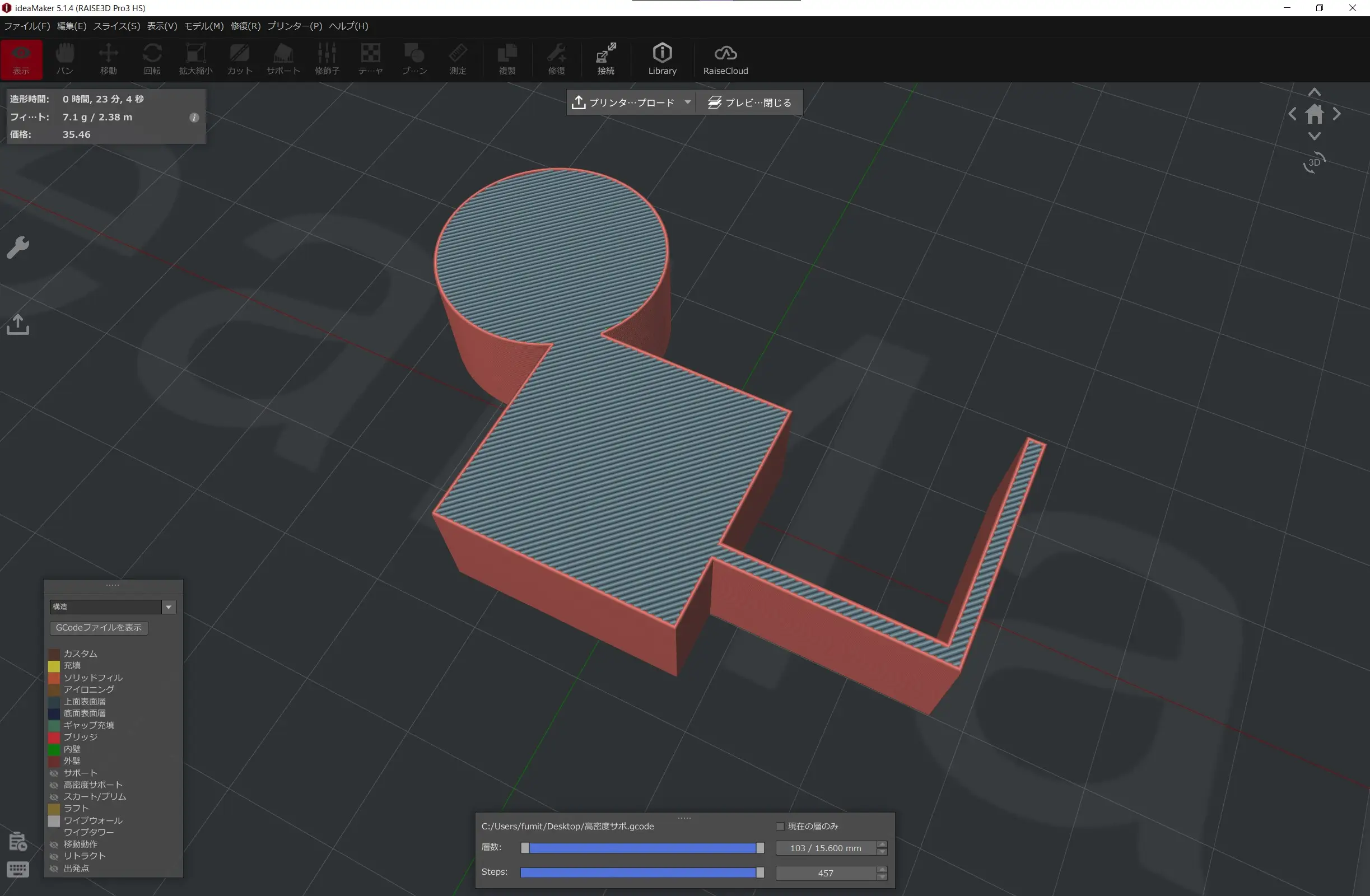Toggle the 3D perspective view icon
Image resolution: width=1370 pixels, height=896 pixels.
(1314, 163)
